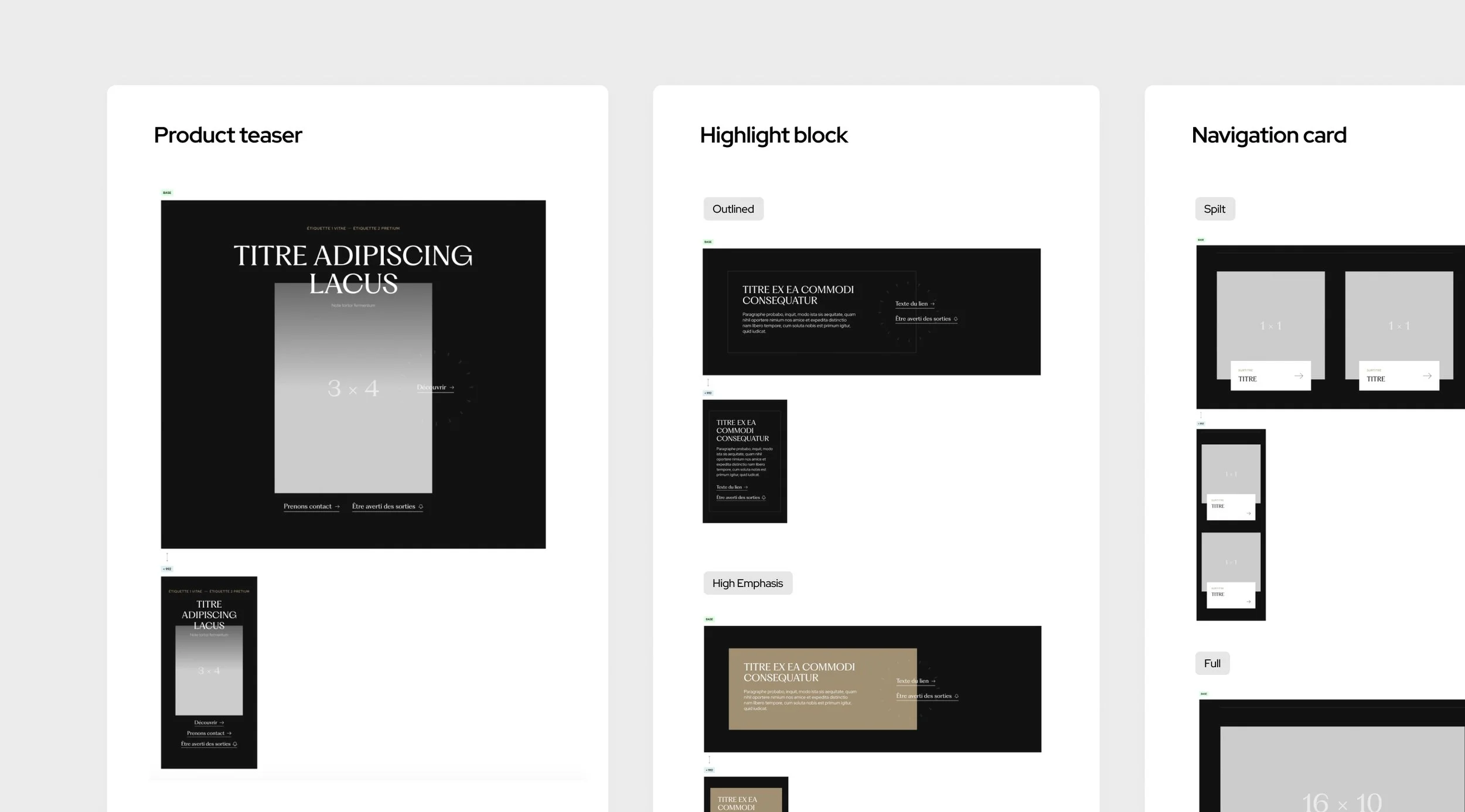
Task: Select the Outlined variant label
Action: pyautogui.click(x=732, y=209)
